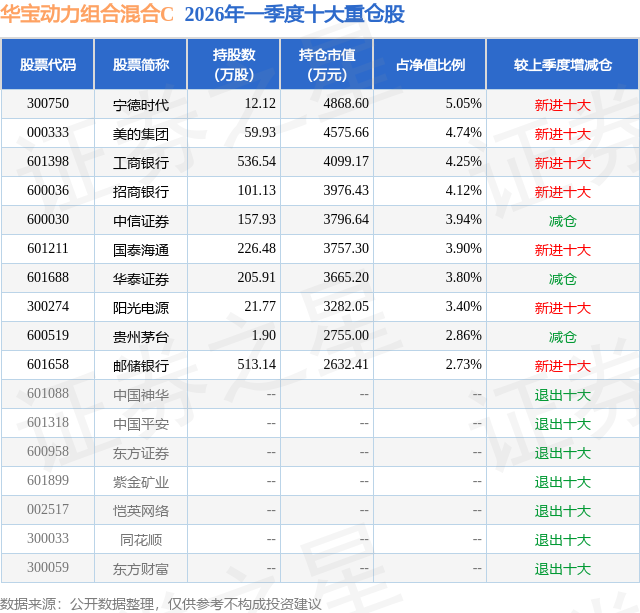This screenshot has width=640, height=613.
Task: Click market value 4099.17
Action: (346, 162)
